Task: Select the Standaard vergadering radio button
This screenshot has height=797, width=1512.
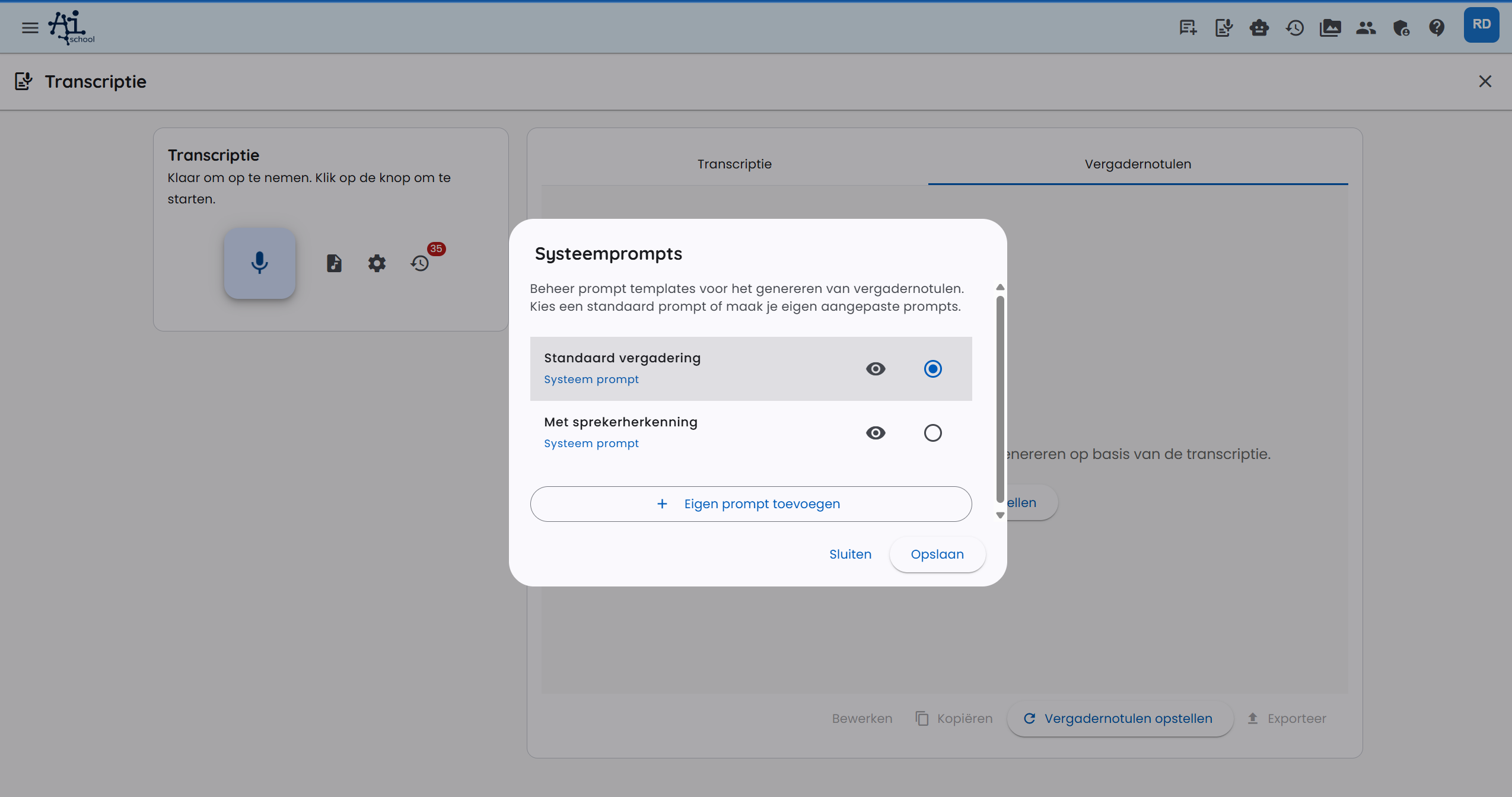Action: pyautogui.click(x=932, y=368)
